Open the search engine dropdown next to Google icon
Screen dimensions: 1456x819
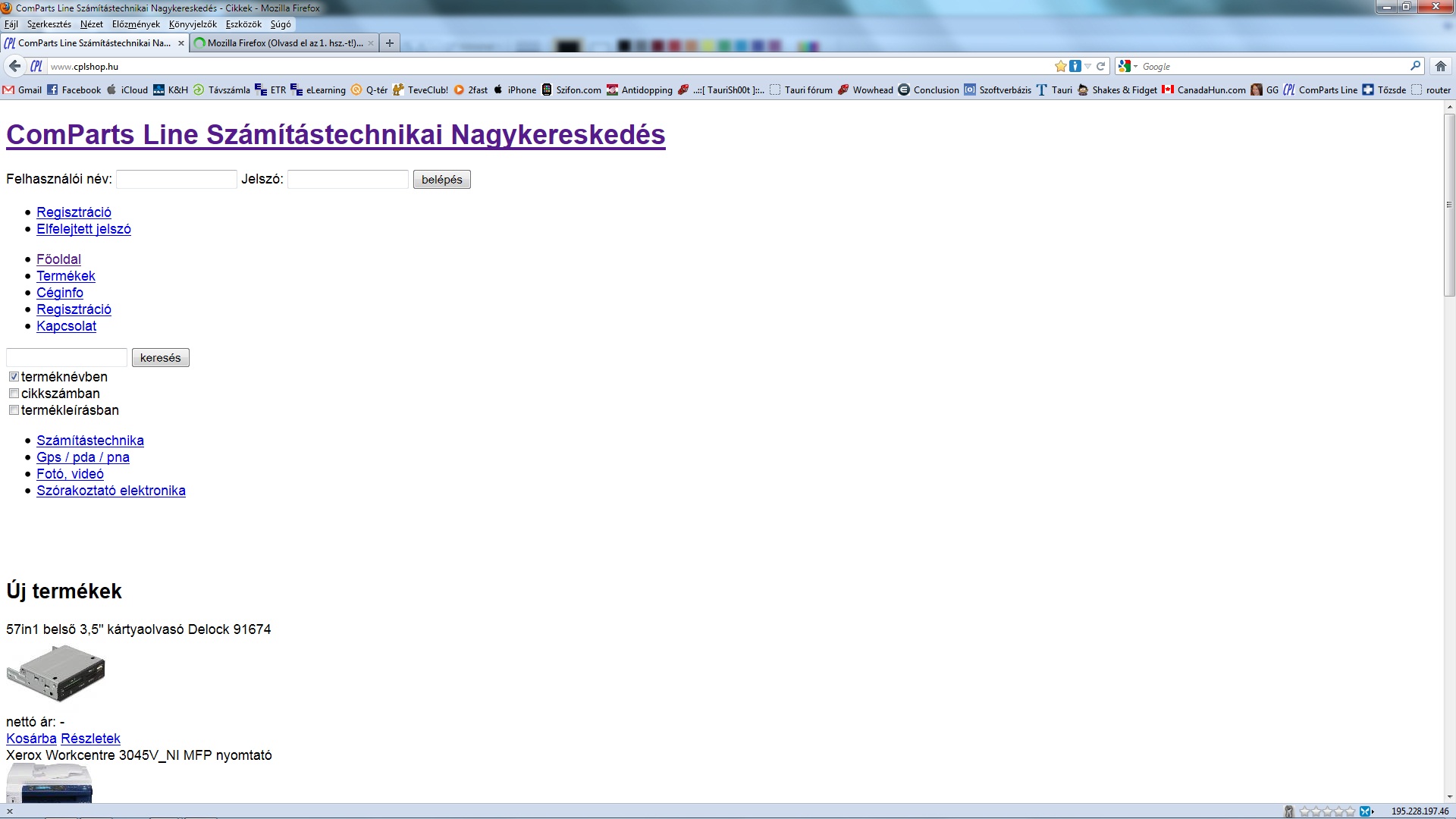tap(1135, 67)
